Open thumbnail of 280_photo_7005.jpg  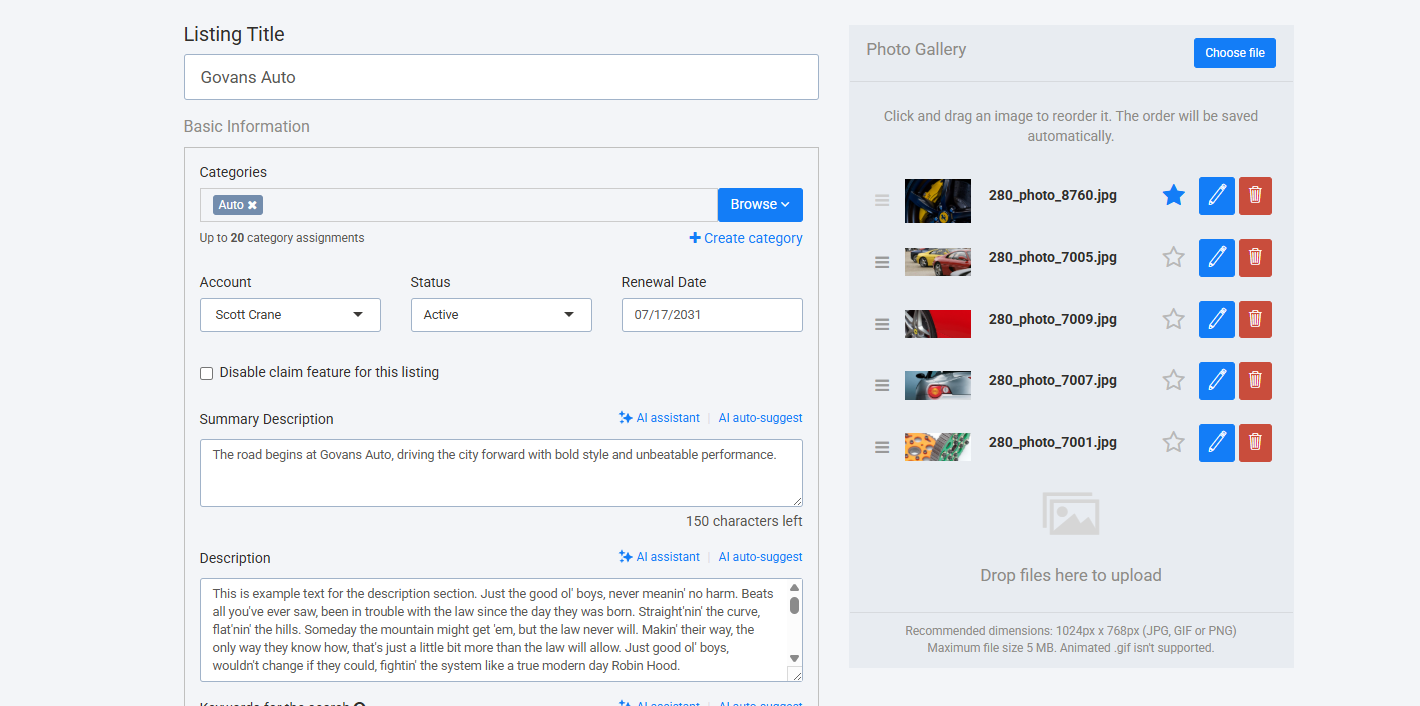pos(938,262)
